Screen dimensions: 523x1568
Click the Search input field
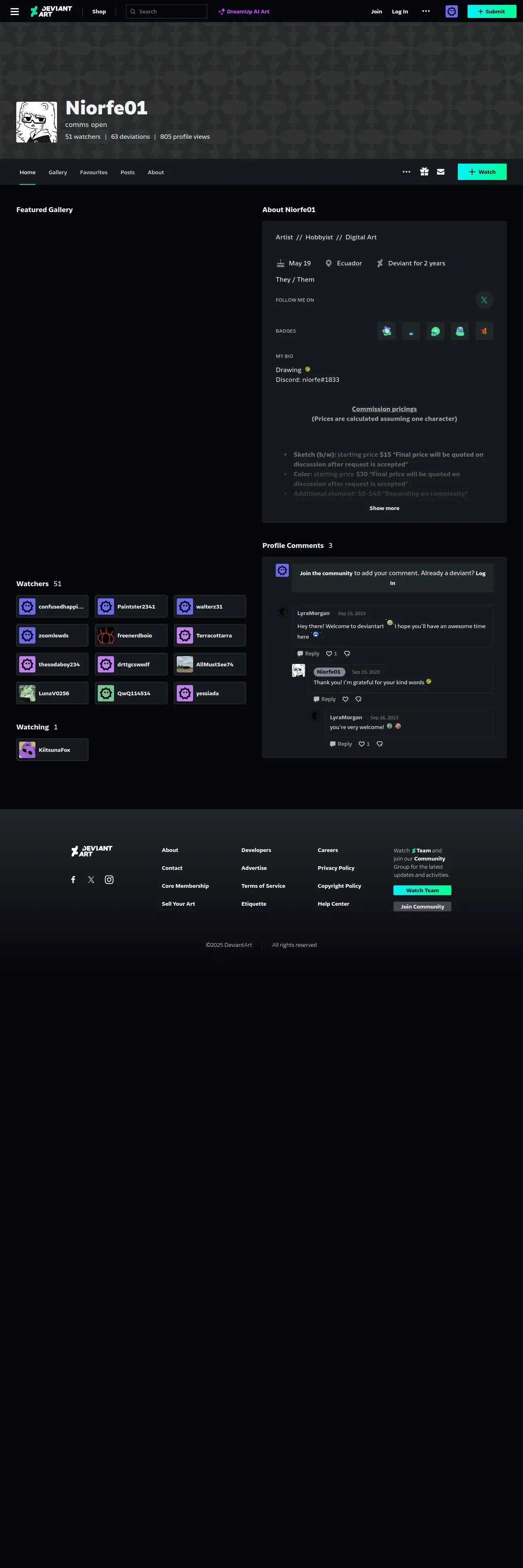pyautogui.click(x=166, y=11)
